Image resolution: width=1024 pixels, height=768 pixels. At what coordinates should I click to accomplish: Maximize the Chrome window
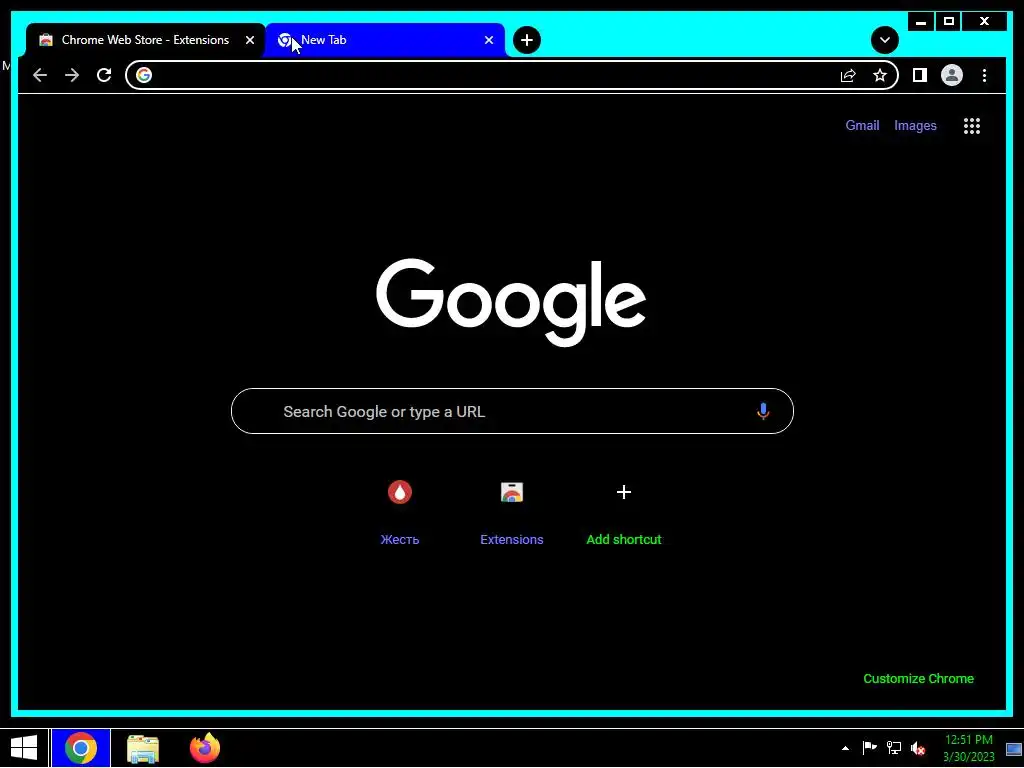tap(949, 22)
